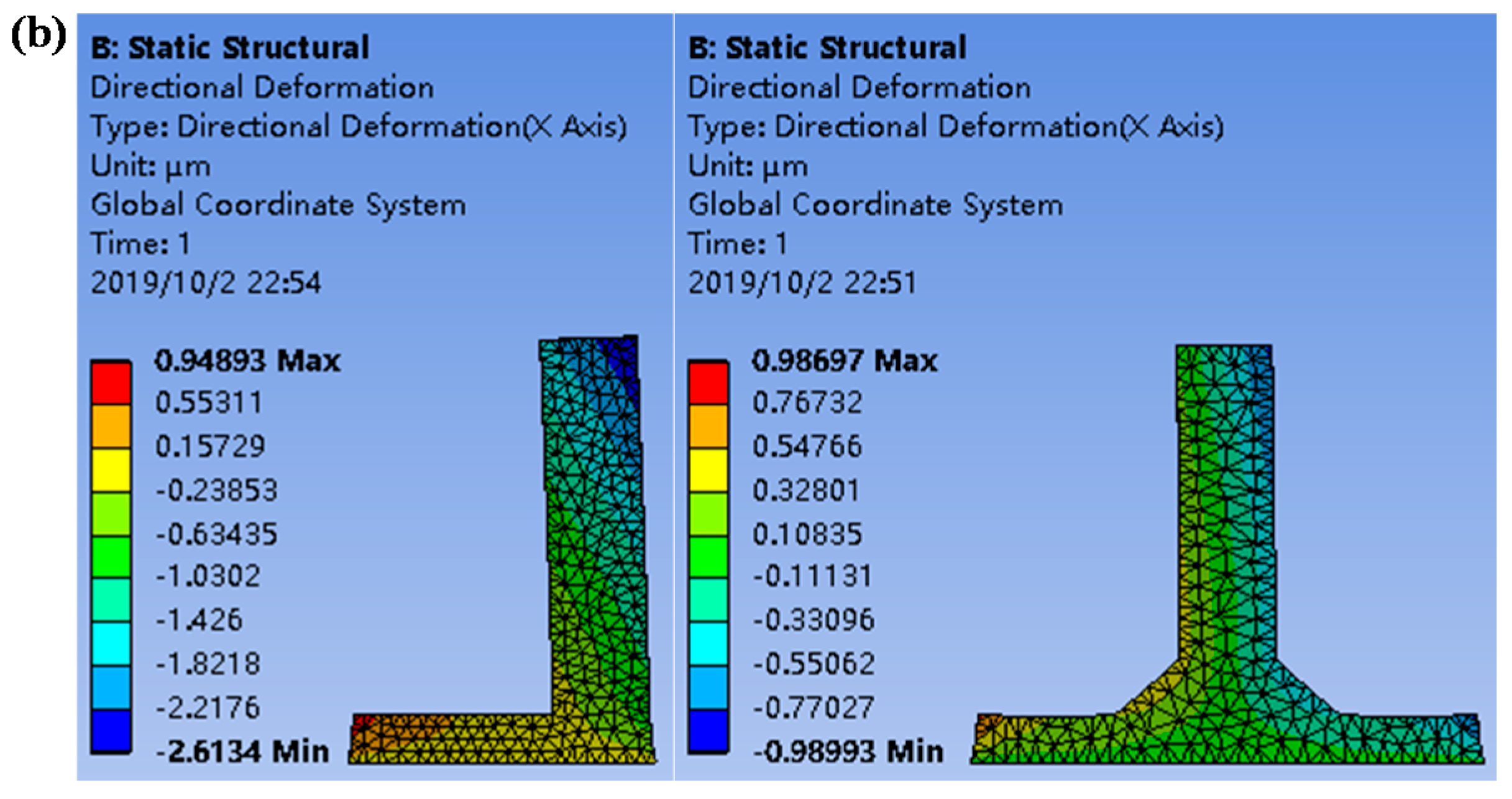Click the yellow swatch in left legend

[111, 470]
